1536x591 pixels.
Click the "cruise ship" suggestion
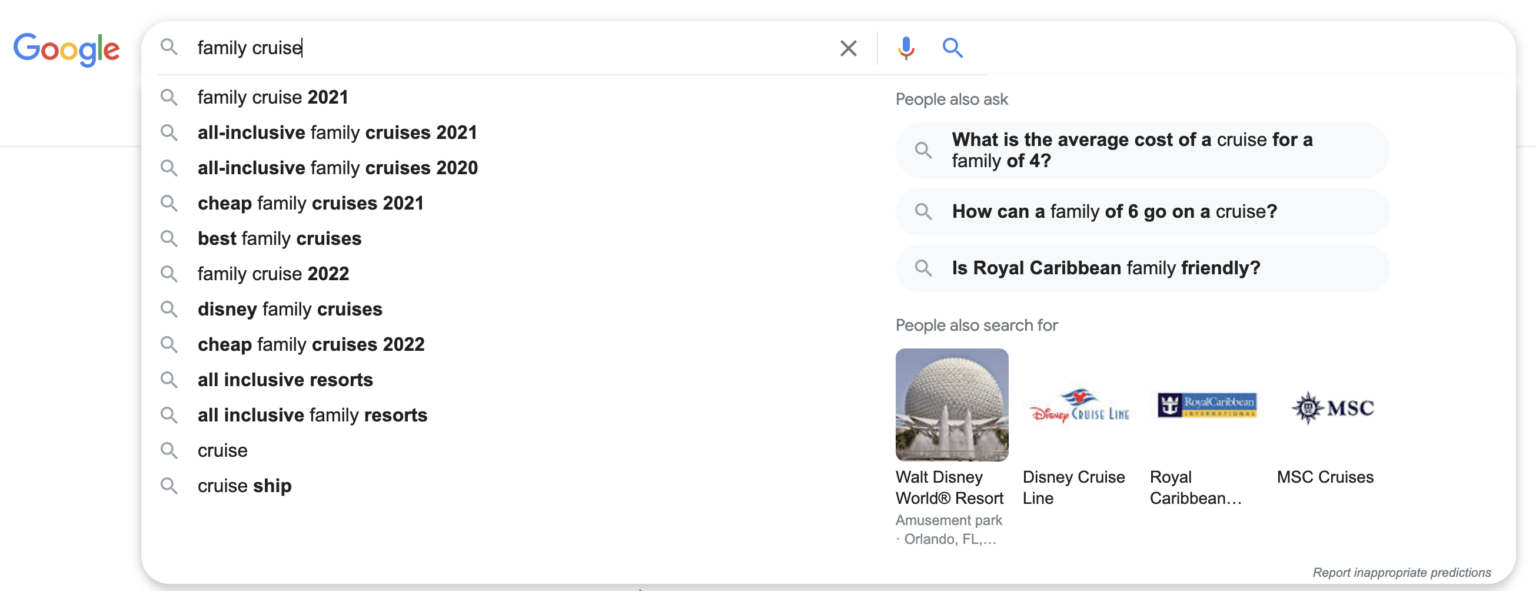point(244,486)
